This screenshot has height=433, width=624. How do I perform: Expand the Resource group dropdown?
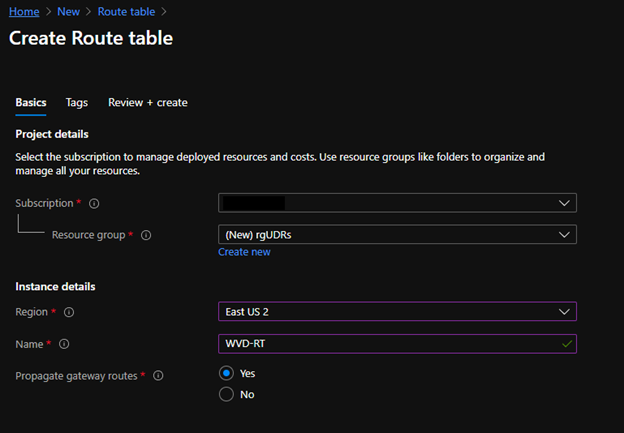point(397,235)
